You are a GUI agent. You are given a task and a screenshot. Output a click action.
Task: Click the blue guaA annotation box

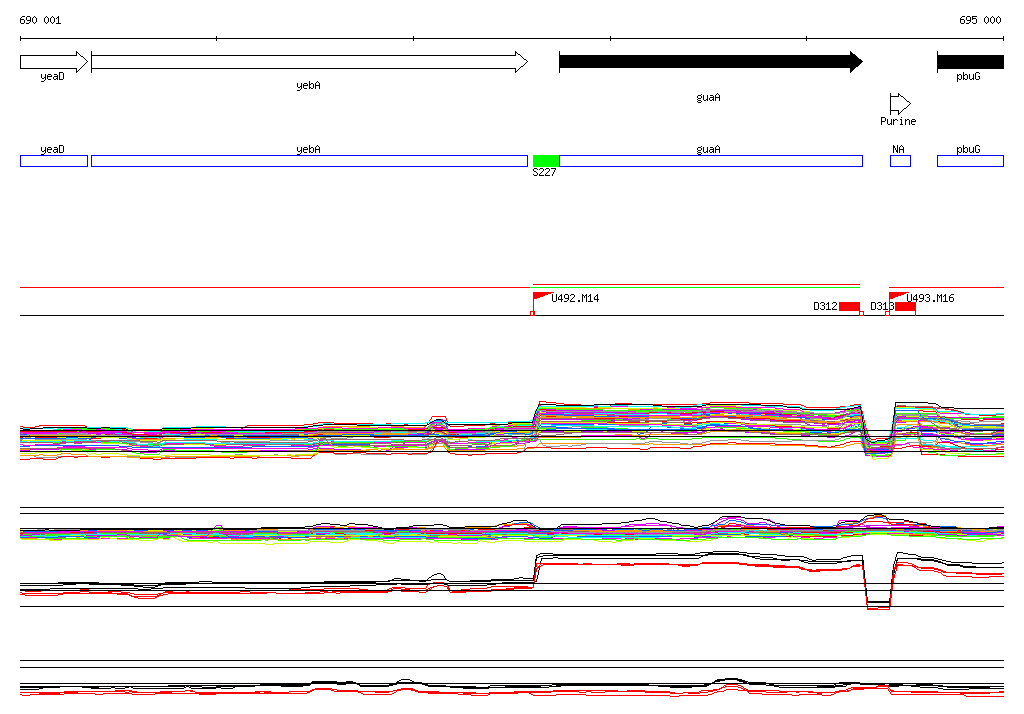tap(711, 161)
